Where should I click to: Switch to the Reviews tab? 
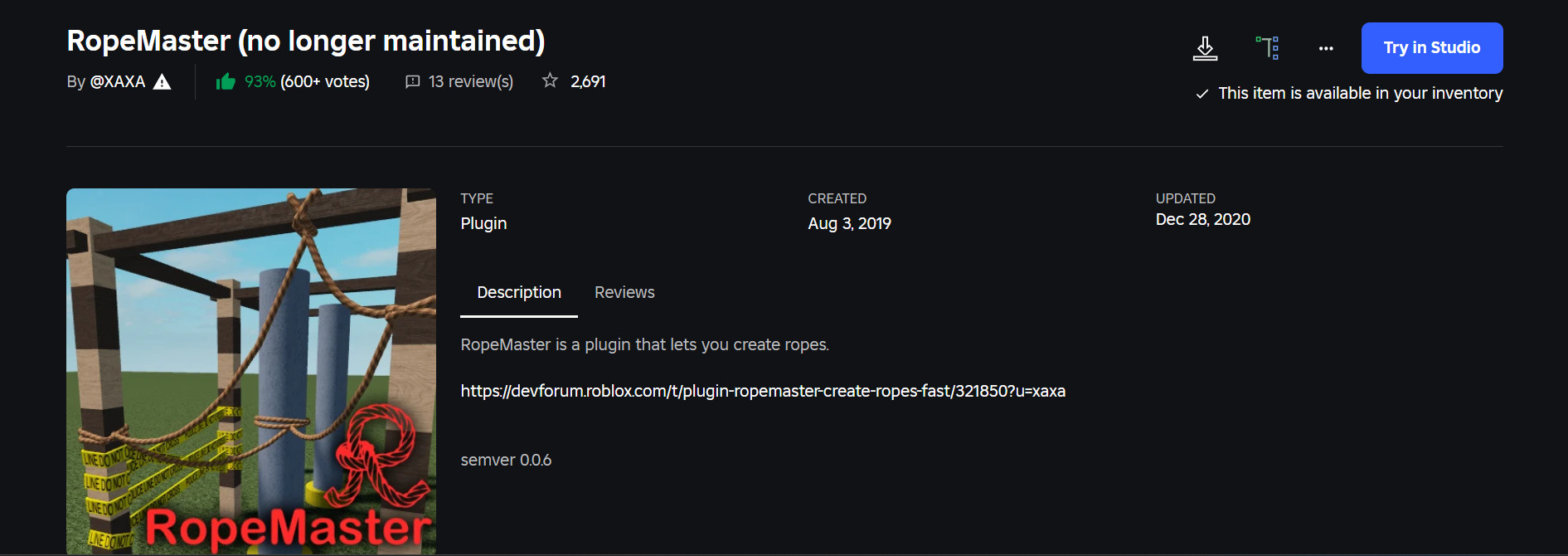coord(624,292)
